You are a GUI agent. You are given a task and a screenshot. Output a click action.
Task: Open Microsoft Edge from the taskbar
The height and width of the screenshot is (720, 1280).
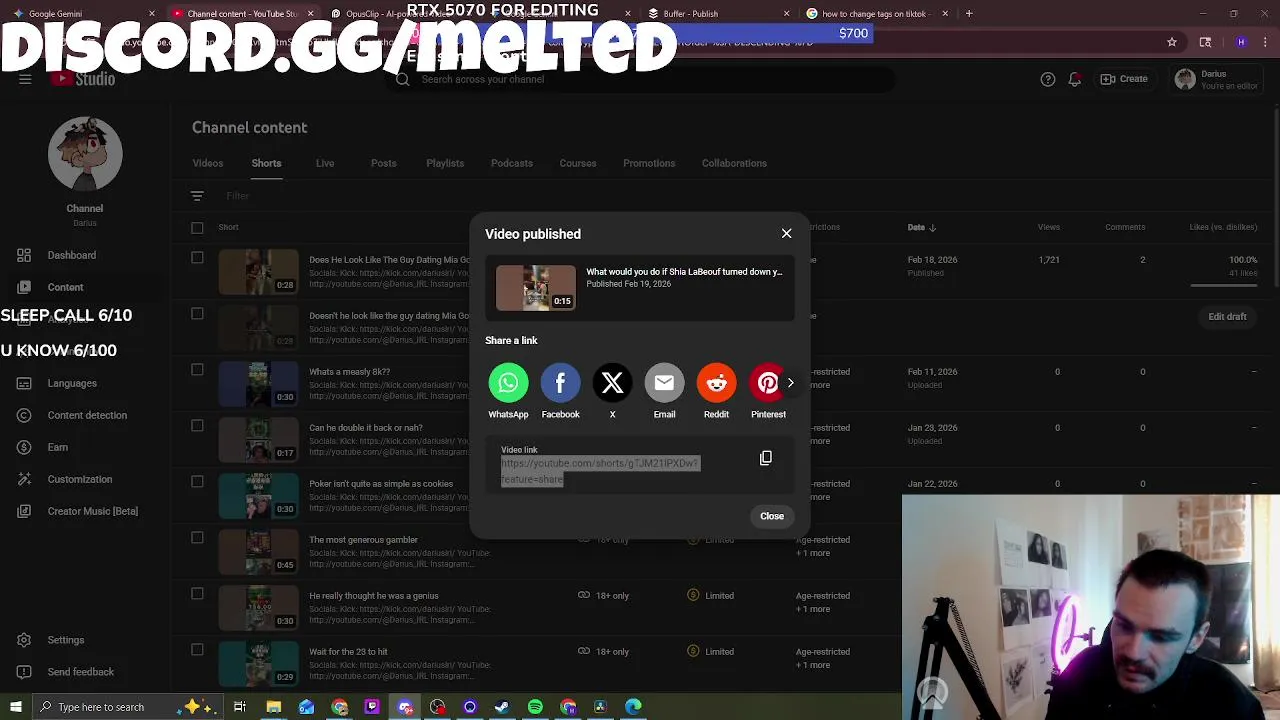coord(633,707)
